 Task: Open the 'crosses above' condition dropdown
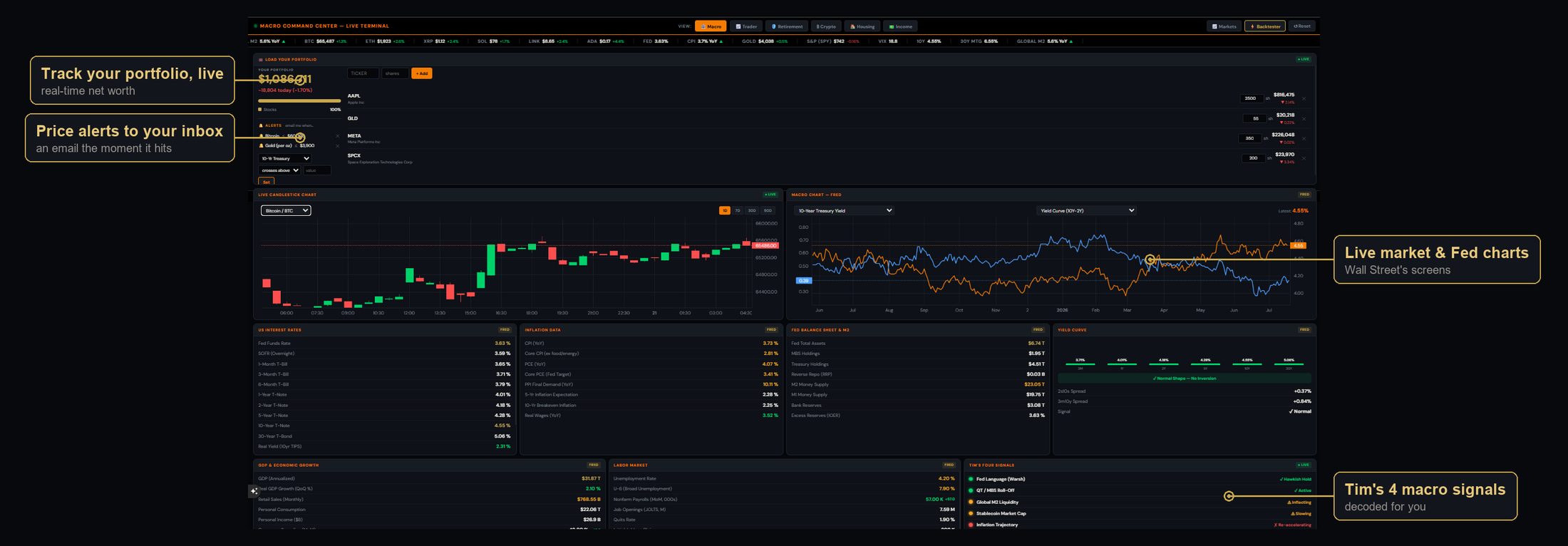pyautogui.click(x=279, y=170)
